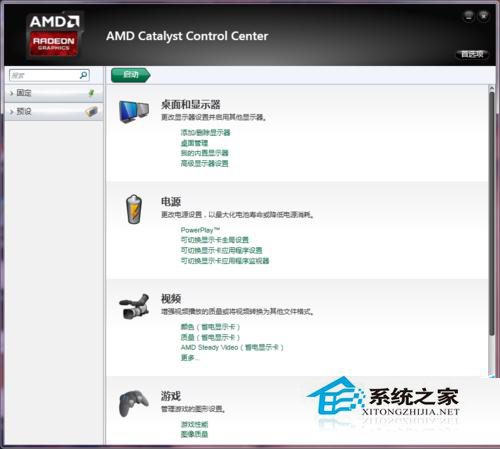
Task: Click the green pin icon beside 固定
Action: 91,93
